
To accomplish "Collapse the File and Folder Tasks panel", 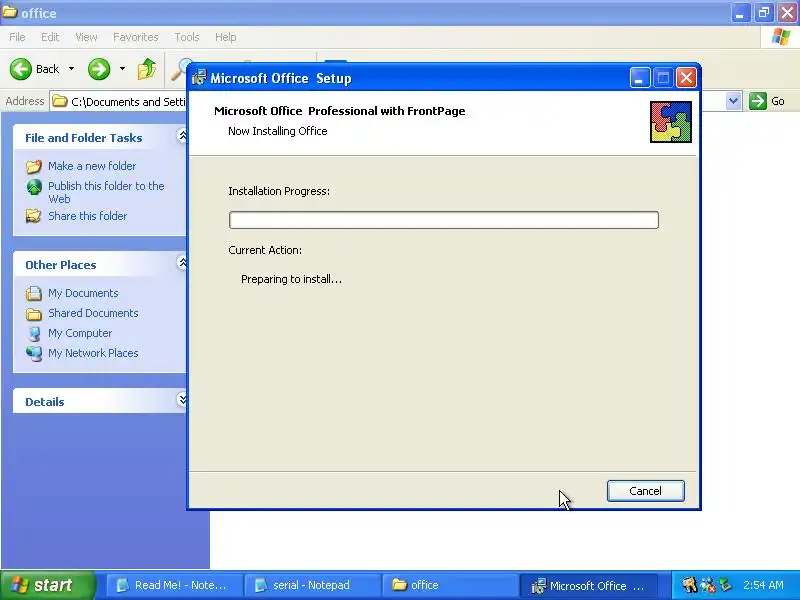I will [182, 136].
